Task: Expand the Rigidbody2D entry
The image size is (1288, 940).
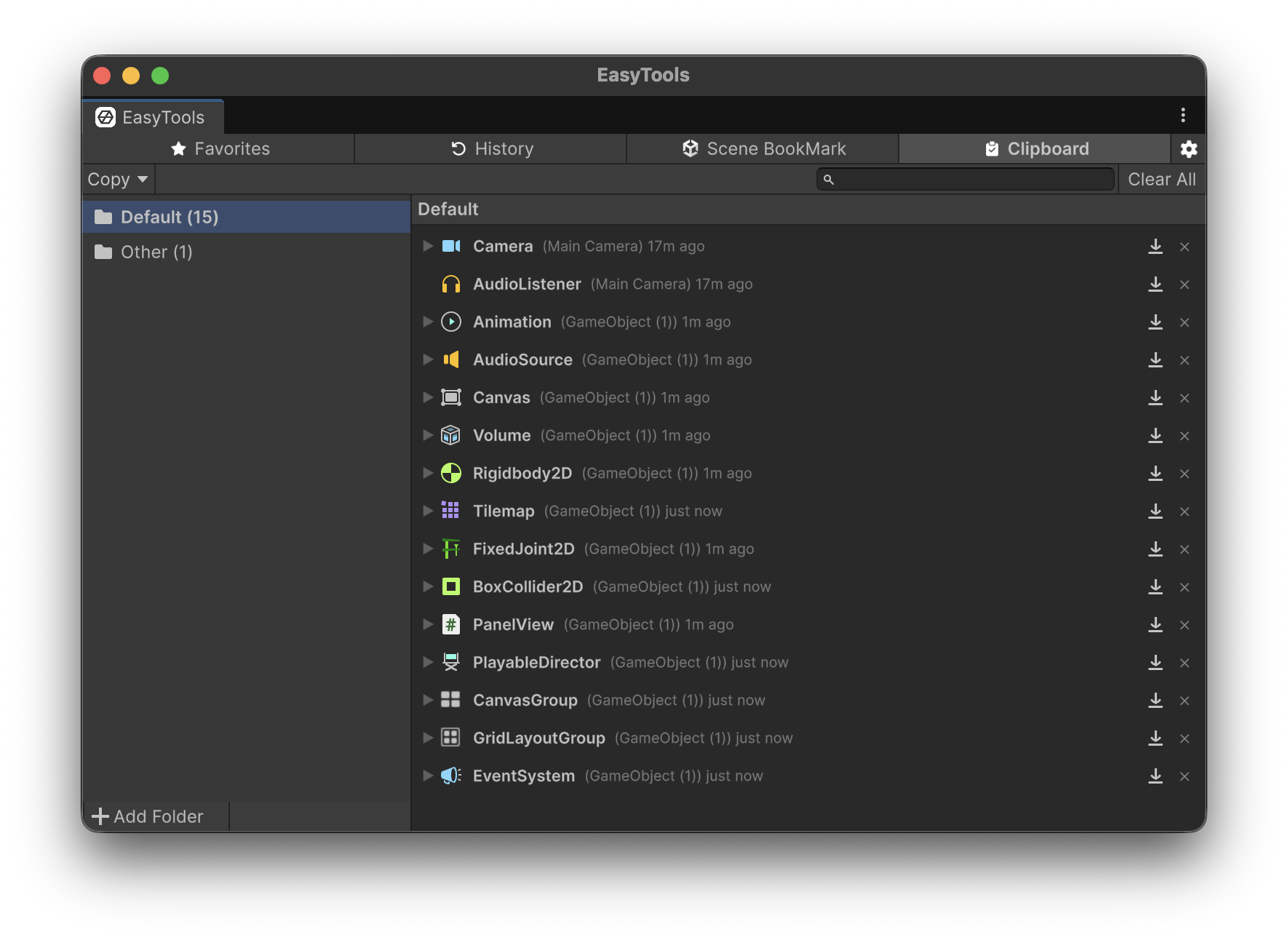Action: coord(428,473)
